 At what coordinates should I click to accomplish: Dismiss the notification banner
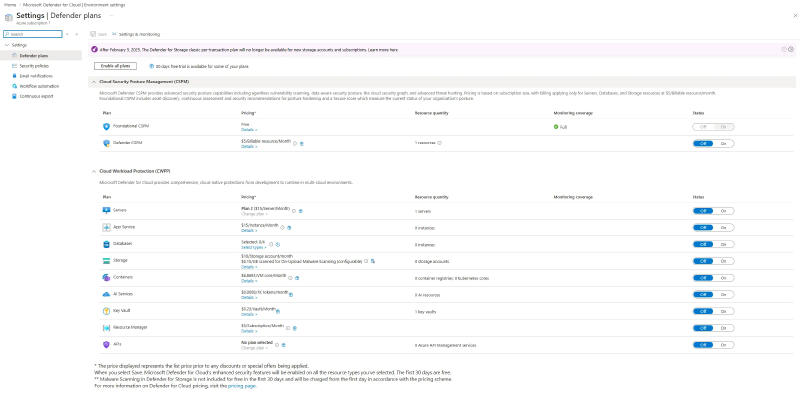click(x=791, y=50)
